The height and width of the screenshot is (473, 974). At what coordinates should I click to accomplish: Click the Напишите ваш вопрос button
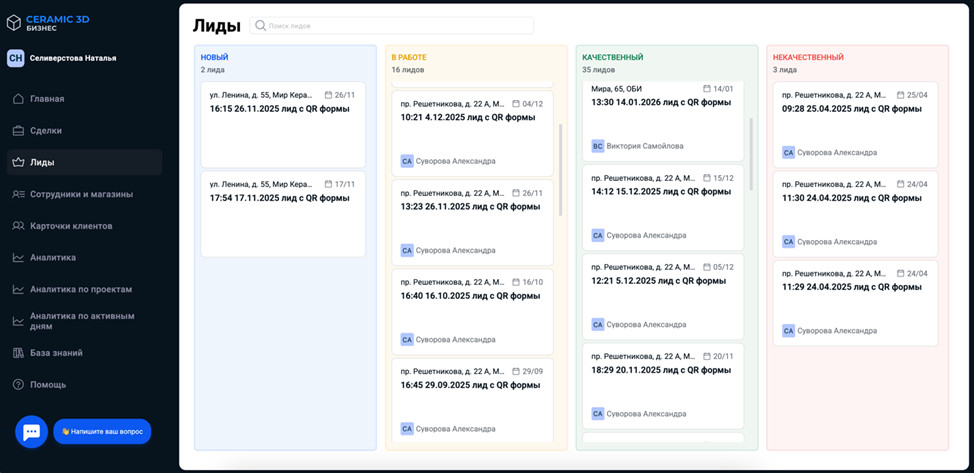click(x=102, y=431)
